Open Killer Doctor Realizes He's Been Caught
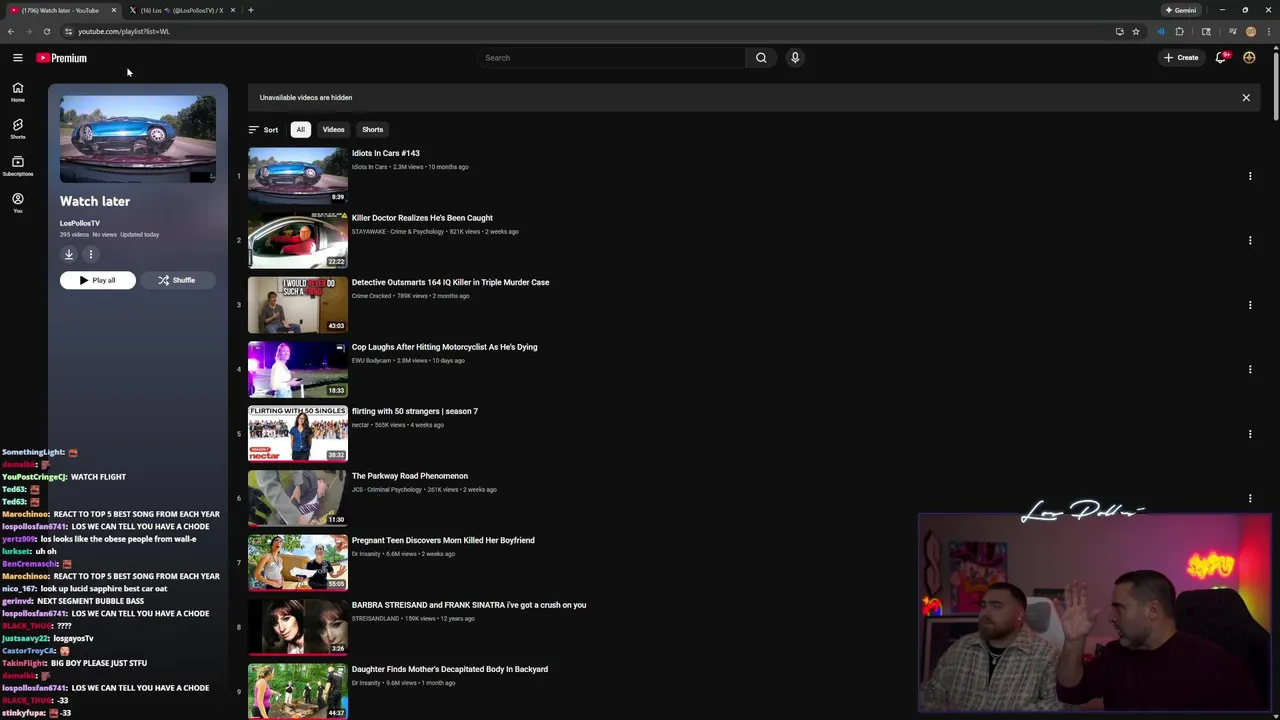Screen dimensions: 1280x720 422,218
